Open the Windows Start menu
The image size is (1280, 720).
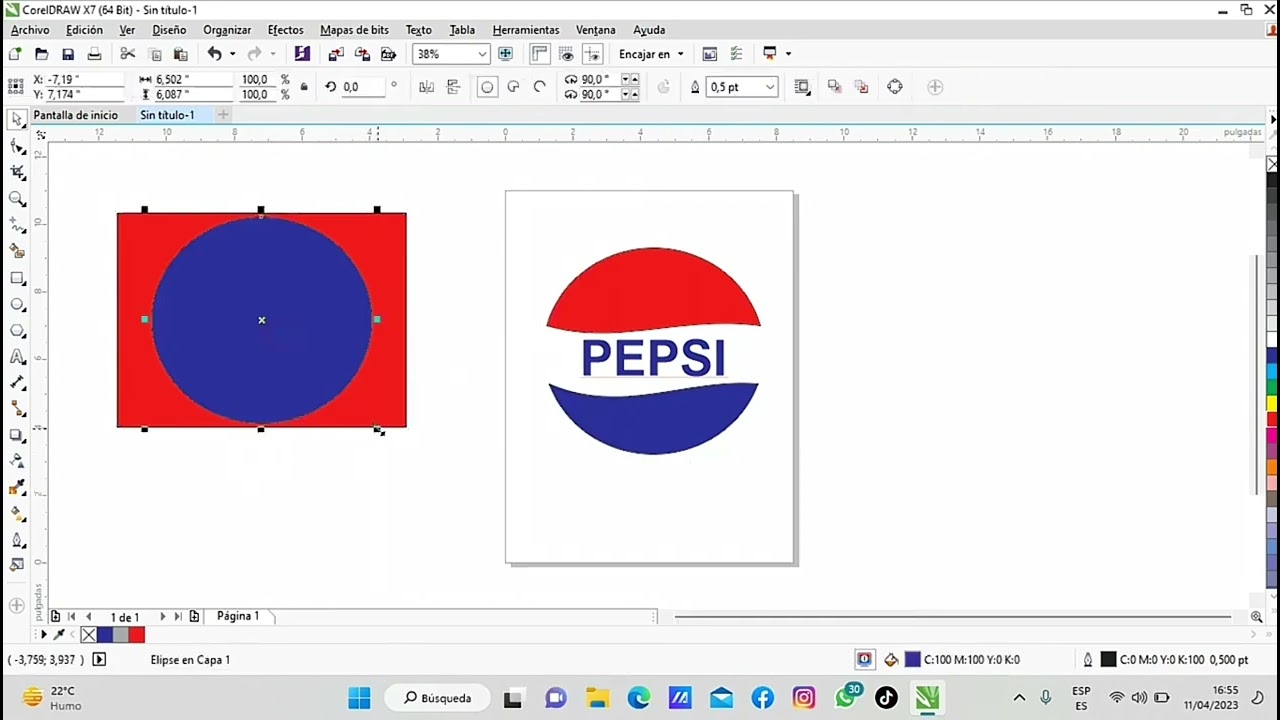(x=359, y=698)
